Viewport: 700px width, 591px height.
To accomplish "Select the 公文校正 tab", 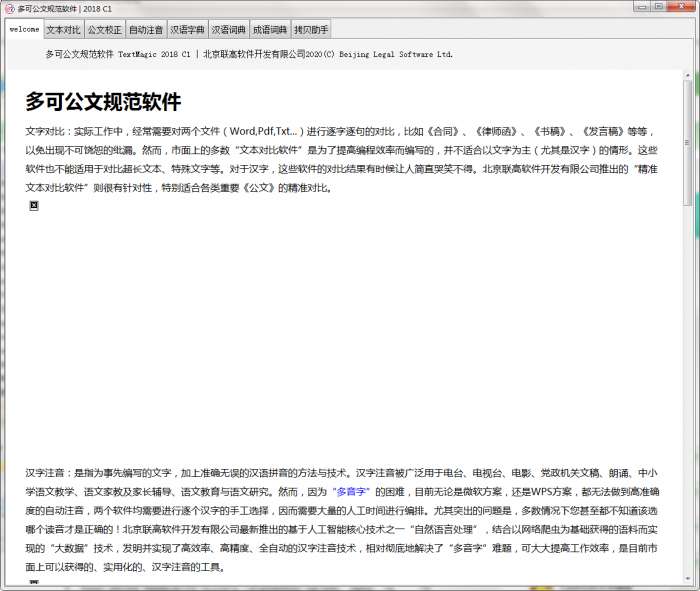I will [104, 30].
